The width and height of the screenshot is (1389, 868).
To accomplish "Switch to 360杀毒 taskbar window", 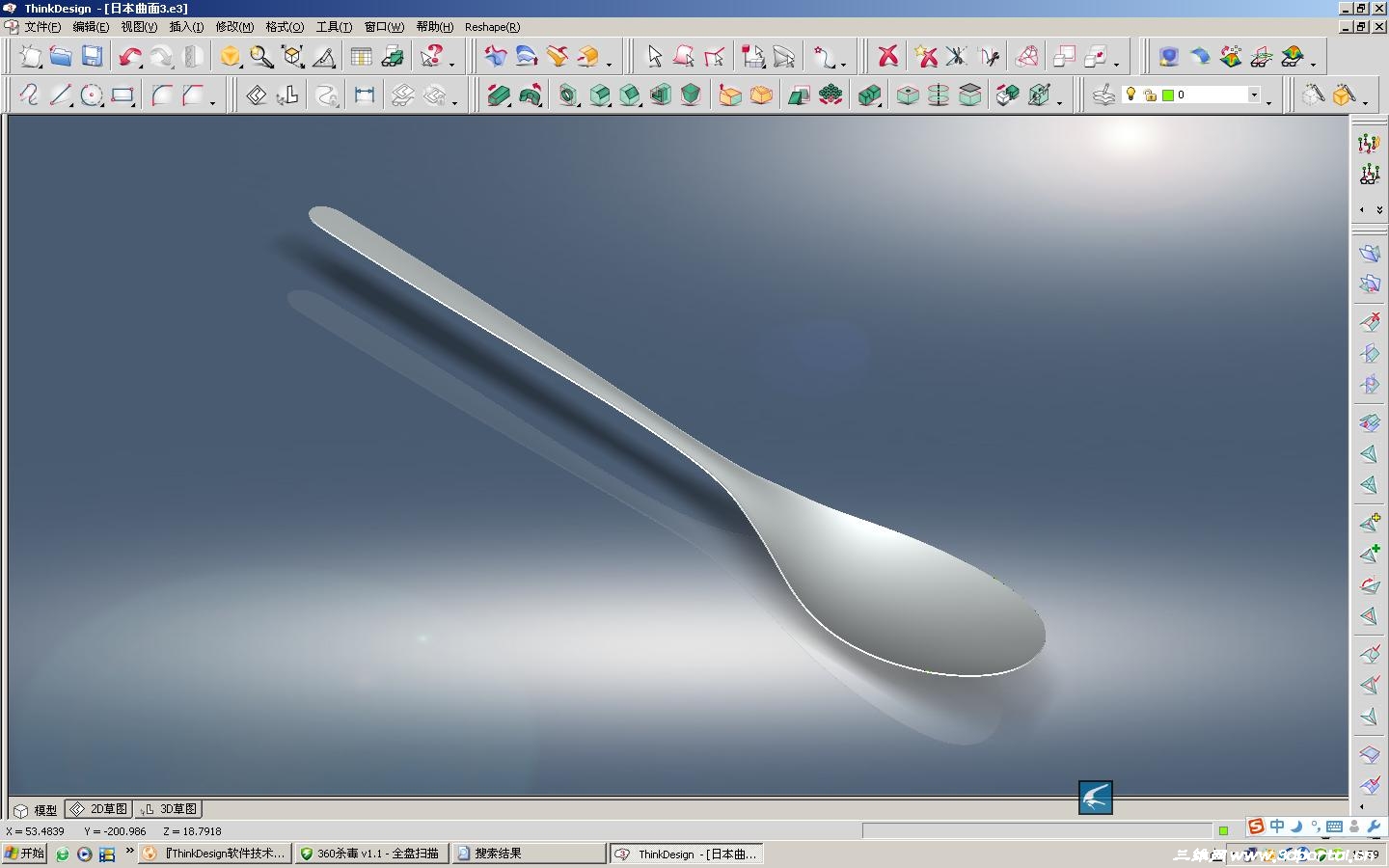I will click(371, 854).
